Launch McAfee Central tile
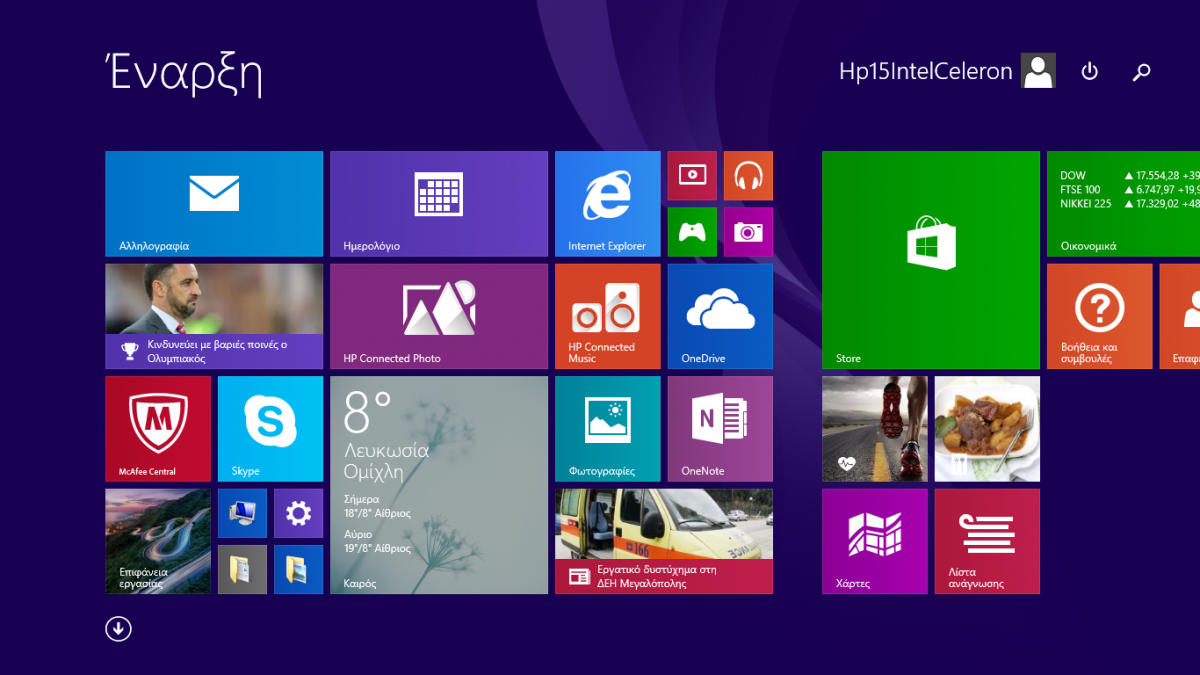The width and height of the screenshot is (1200, 675). tap(158, 429)
